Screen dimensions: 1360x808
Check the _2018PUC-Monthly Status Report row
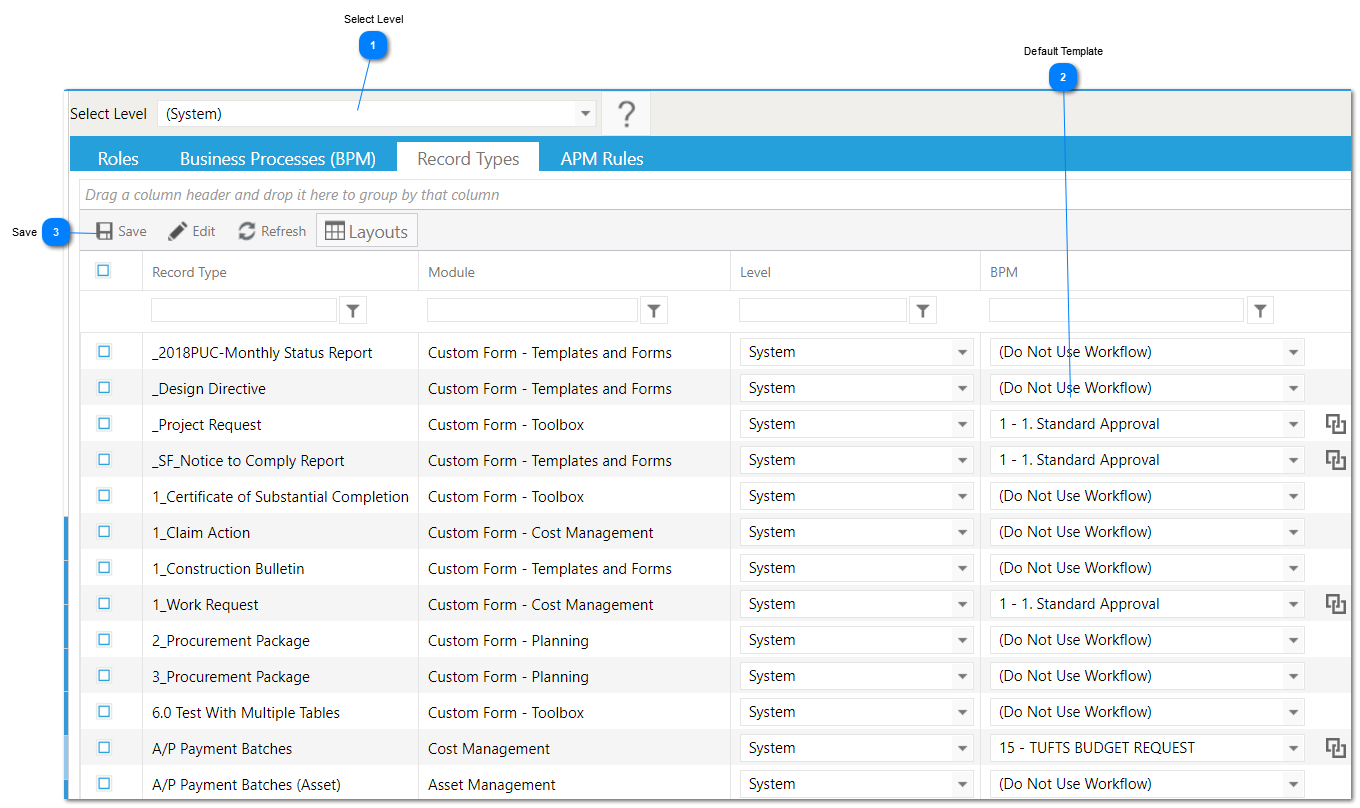104,352
